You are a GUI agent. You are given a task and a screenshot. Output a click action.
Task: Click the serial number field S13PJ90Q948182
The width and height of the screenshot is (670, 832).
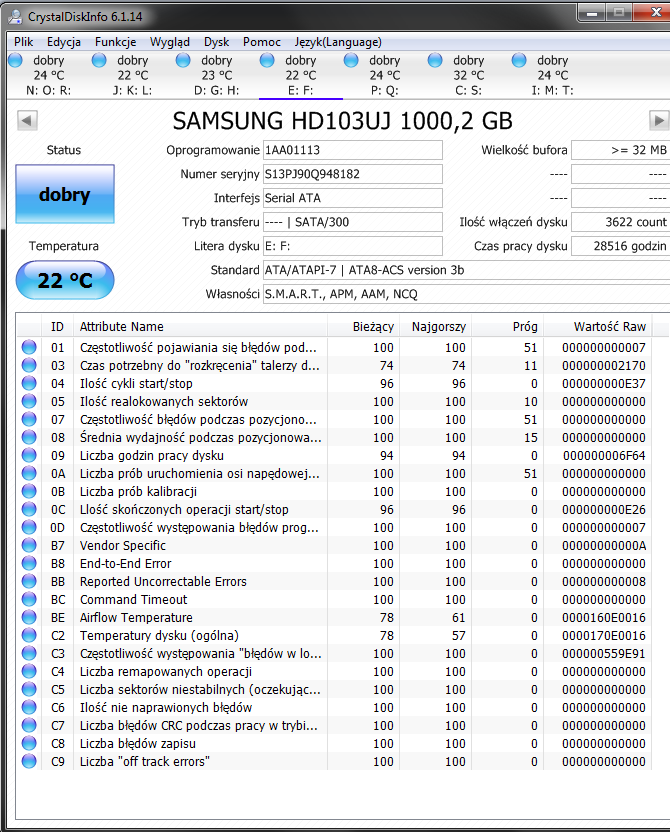coord(353,174)
